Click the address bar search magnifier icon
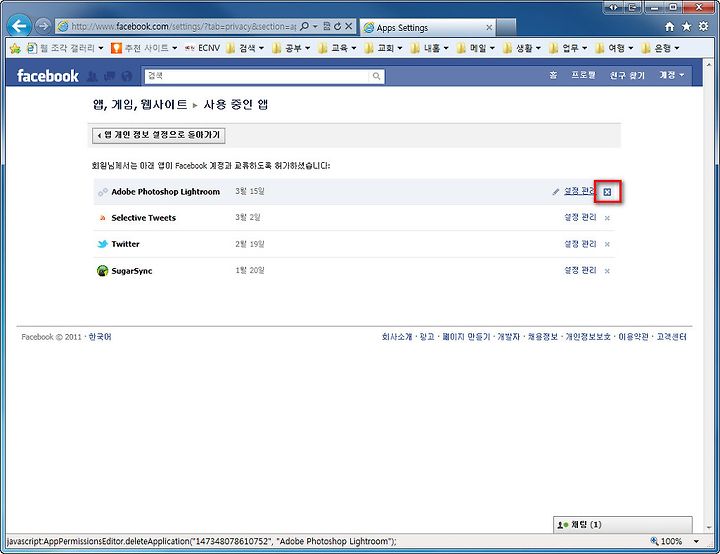 [304, 27]
